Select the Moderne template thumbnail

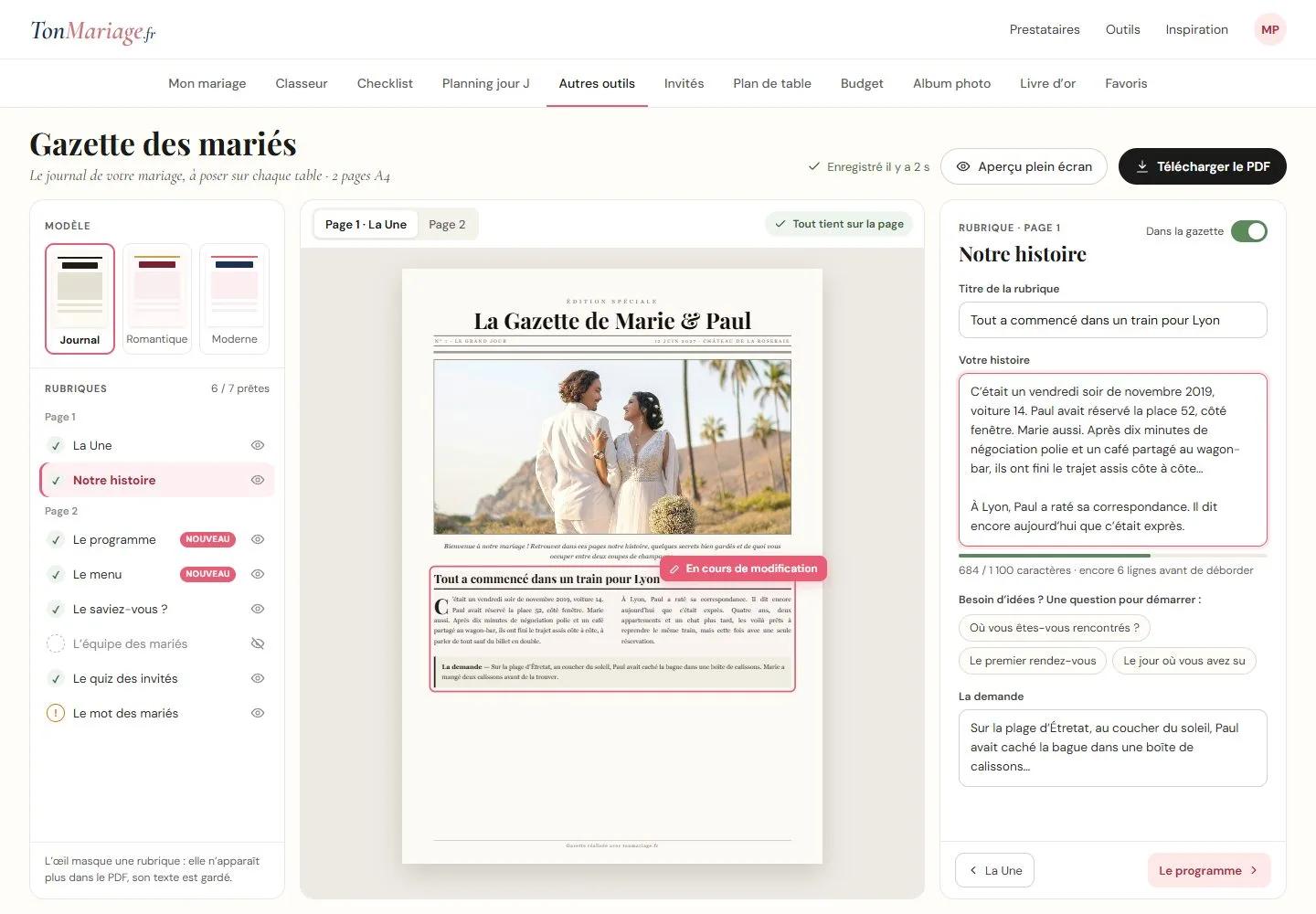[x=234, y=298]
